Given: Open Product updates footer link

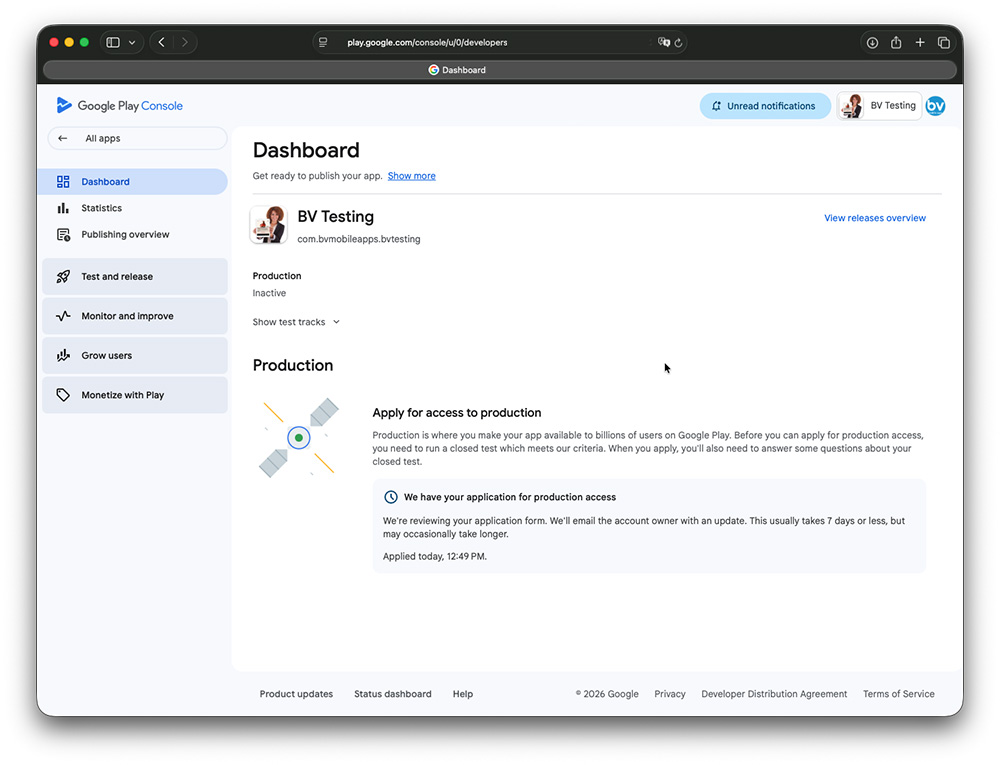Looking at the screenshot, I should pyautogui.click(x=296, y=694).
